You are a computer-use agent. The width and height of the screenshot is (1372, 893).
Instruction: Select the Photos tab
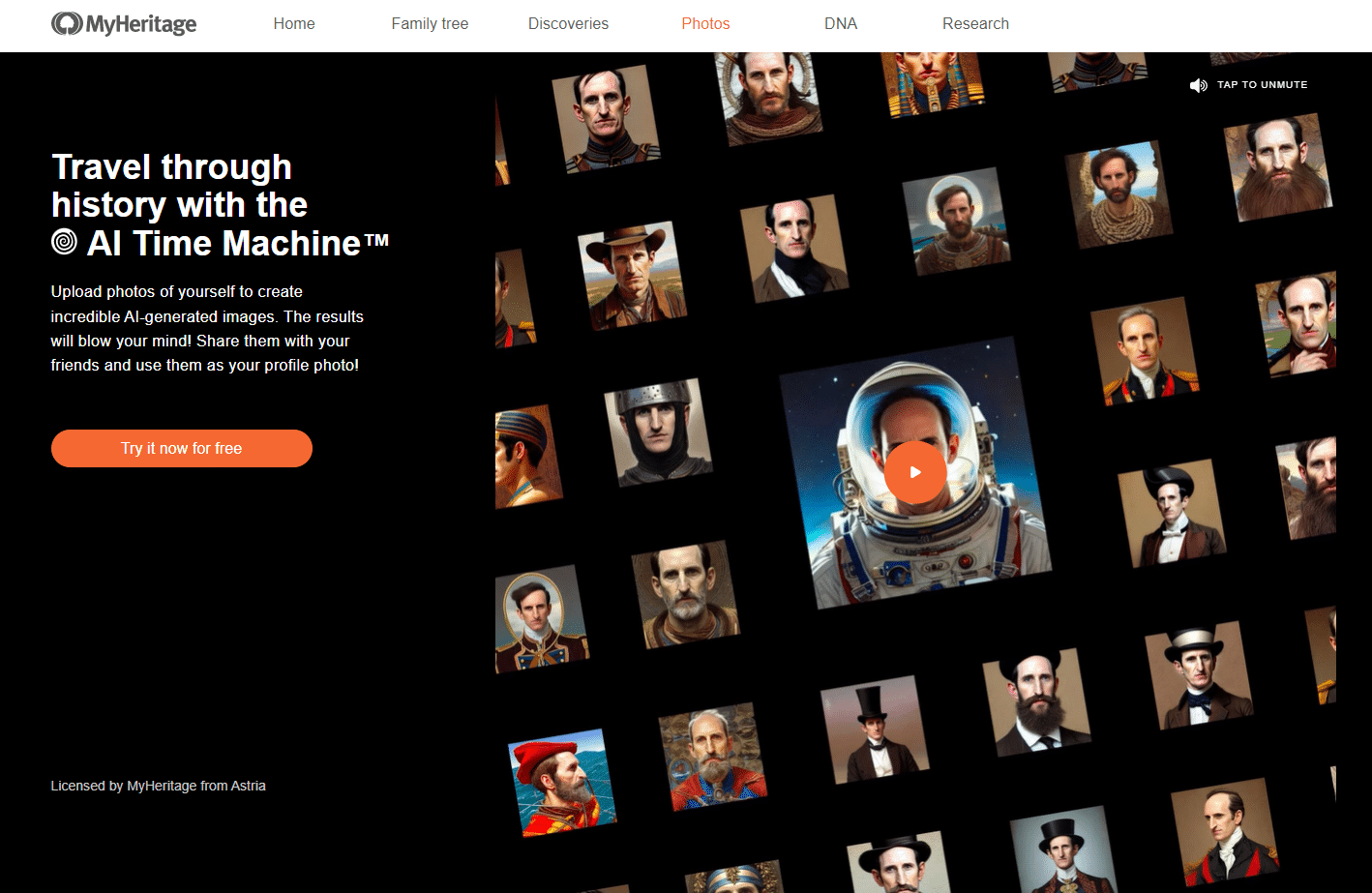[x=705, y=23]
